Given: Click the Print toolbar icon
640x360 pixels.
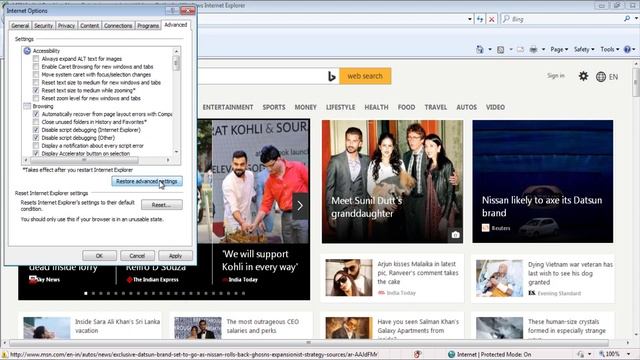Looking at the screenshot, I should click(x=533, y=49).
